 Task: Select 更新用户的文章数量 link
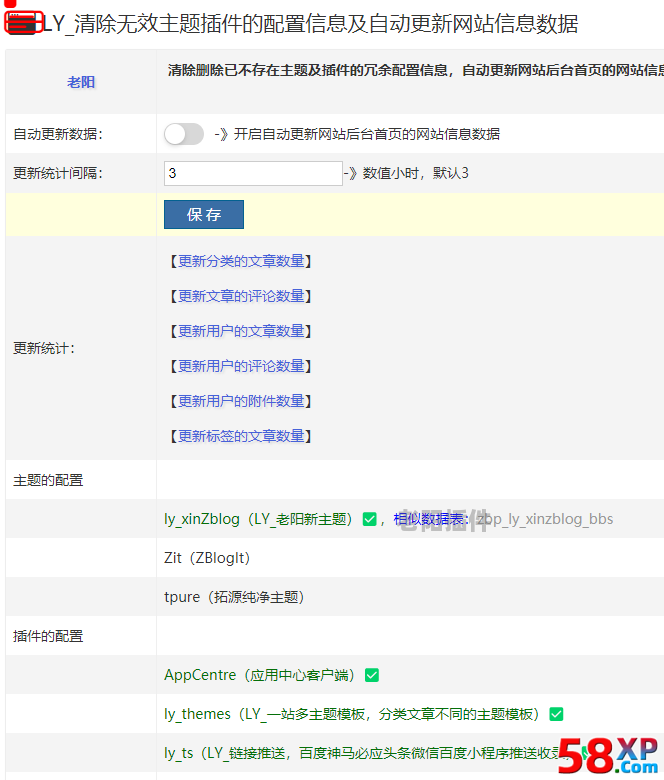pos(241,331)
